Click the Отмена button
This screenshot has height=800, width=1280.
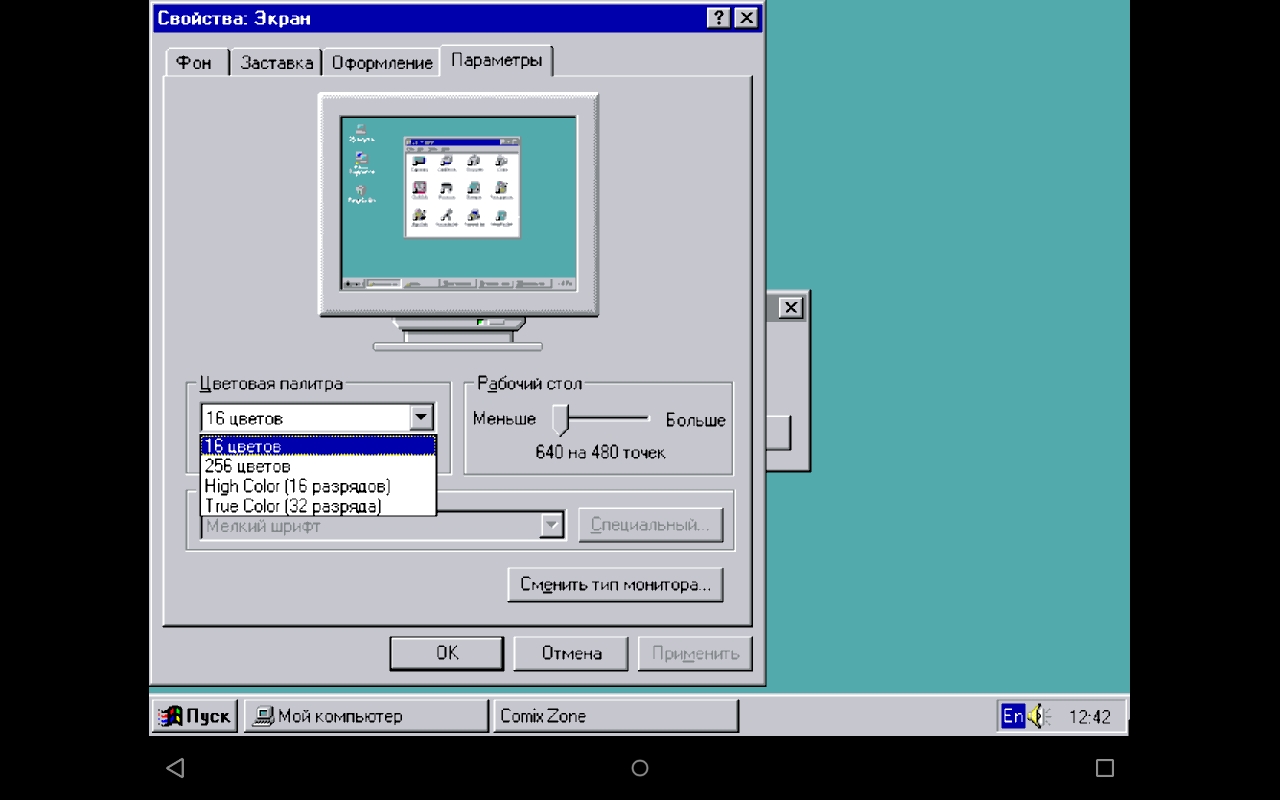571,653
